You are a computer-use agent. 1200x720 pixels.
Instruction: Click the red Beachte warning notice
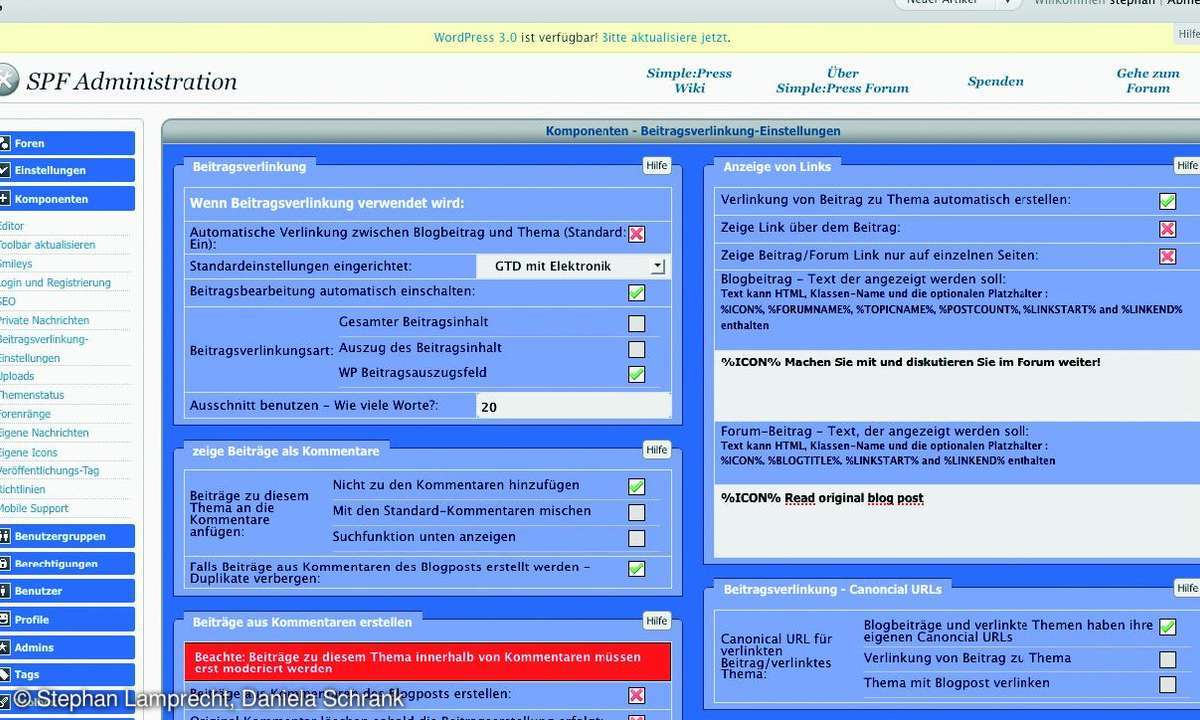pos(427,662)
